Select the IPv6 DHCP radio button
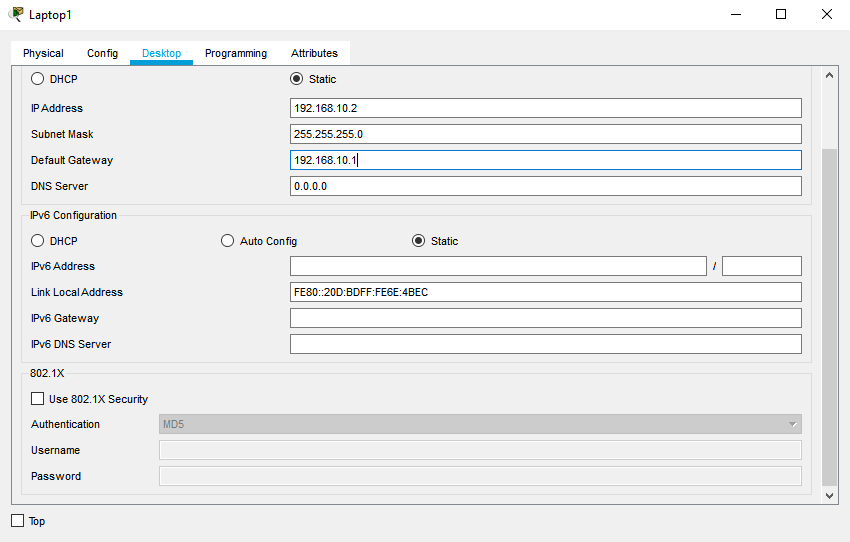850x542 pixels. click(x=37, y=241)
